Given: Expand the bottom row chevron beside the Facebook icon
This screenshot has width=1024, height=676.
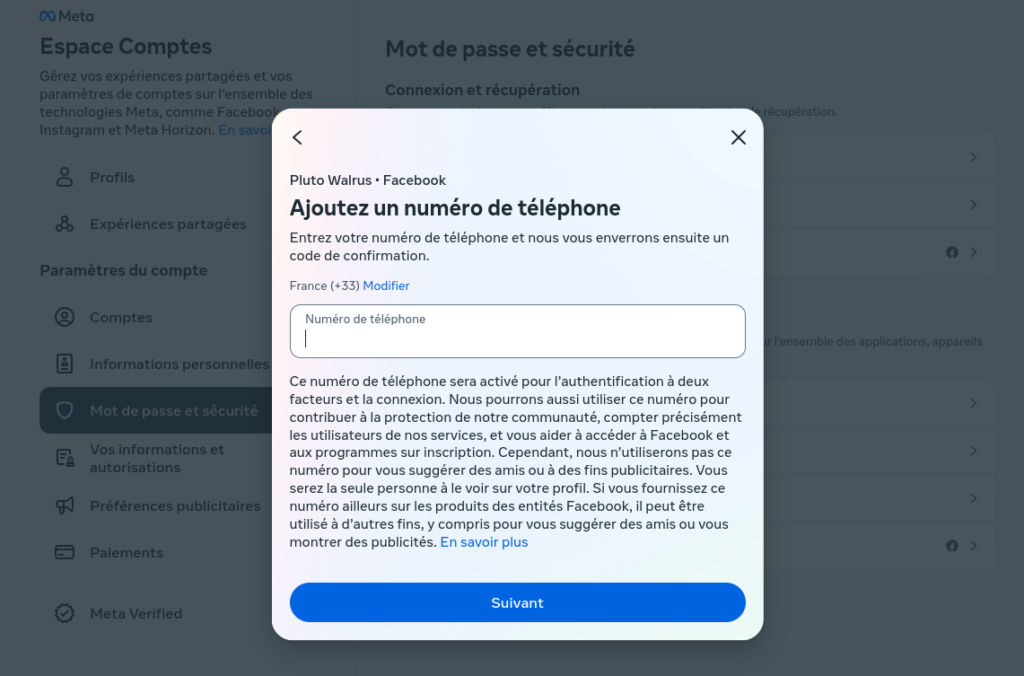Looking at the screenshot, I should click(973, 546).
